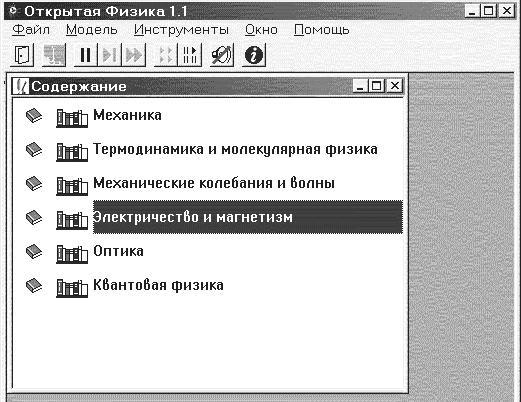
Task: Click the greyed dotted-arrows toolbar icon
Action: [x=166, y=55]
